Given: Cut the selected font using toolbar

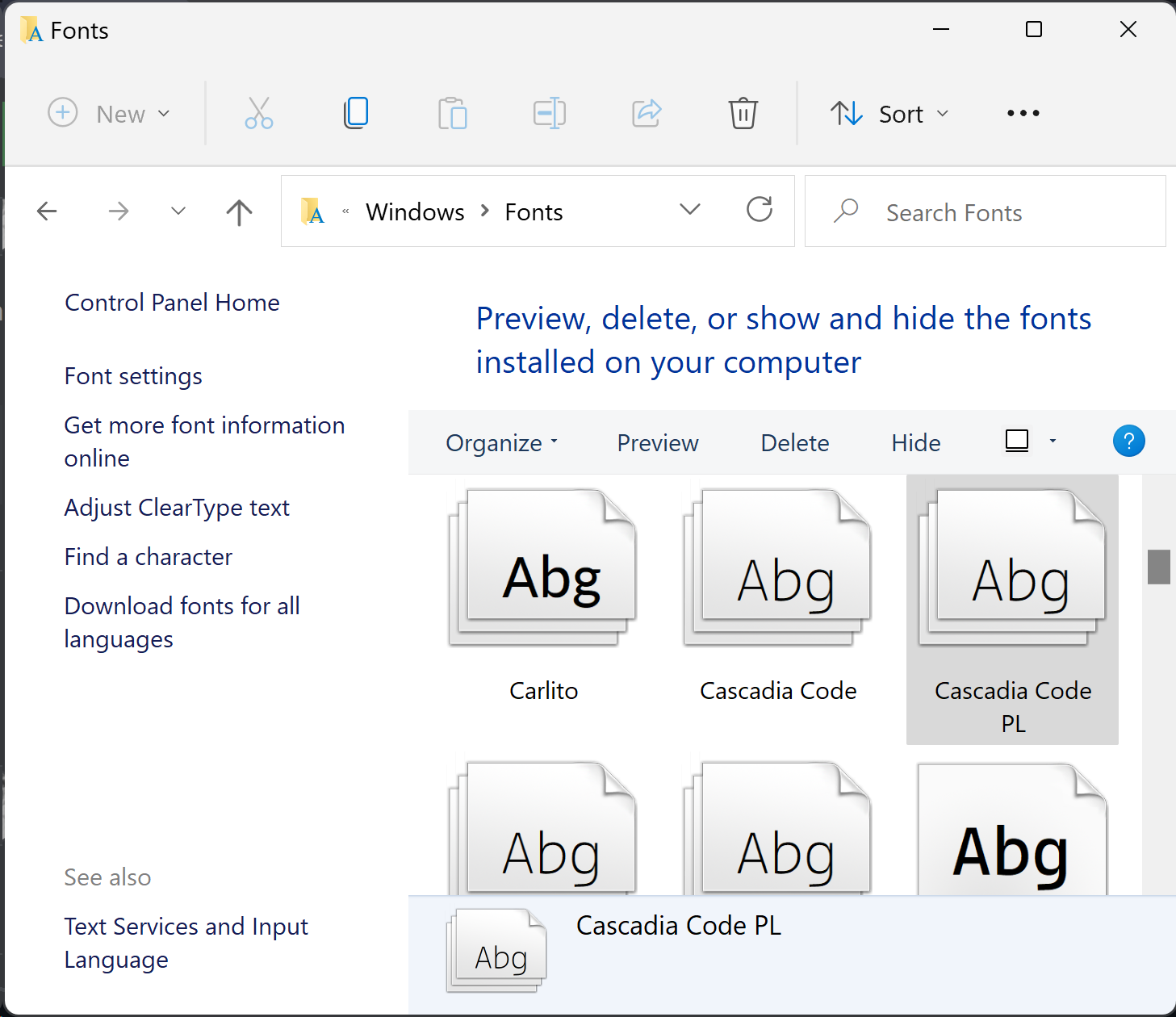Looking at the screenshot, I should click(258, 113).
